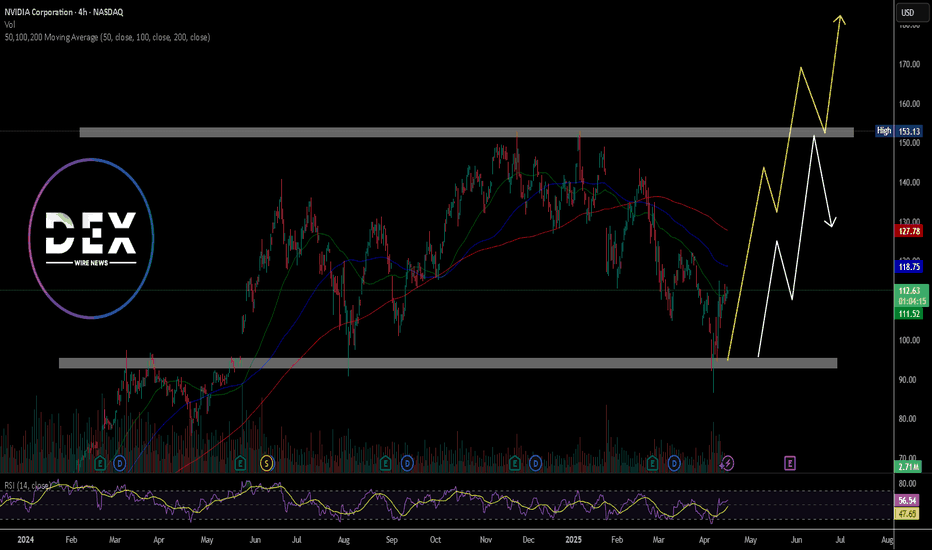Viewport: 932px width, 550px height.
Task: Click the earnings marker near February 2024
Action: click(x=100, y=463)
